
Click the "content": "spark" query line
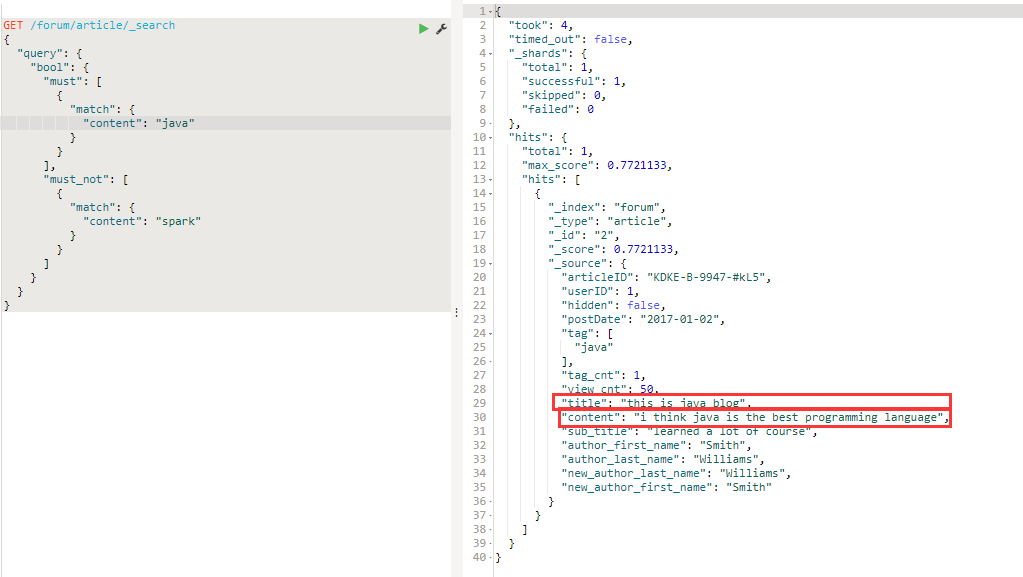pos(142,221)
